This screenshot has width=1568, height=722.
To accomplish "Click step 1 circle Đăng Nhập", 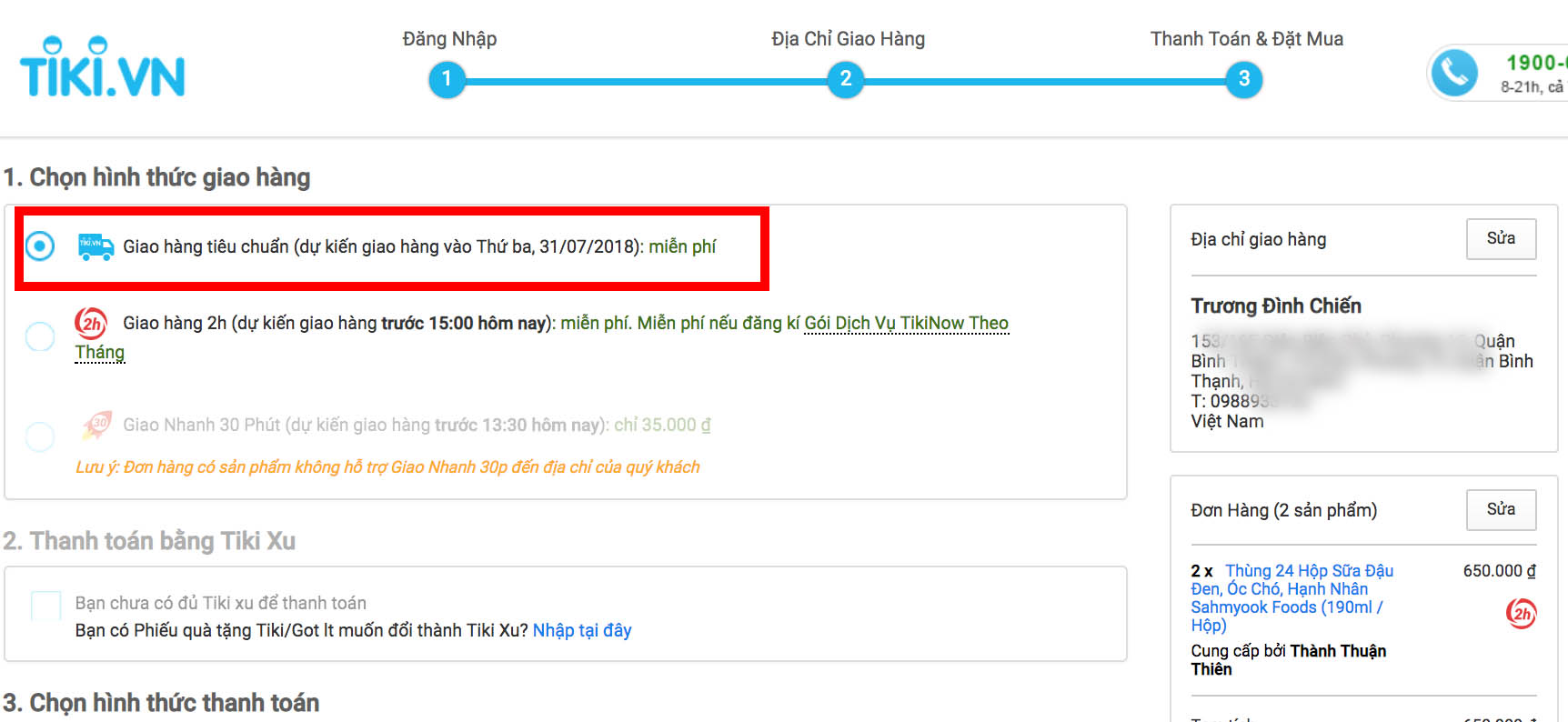I will tap(447, 79).
